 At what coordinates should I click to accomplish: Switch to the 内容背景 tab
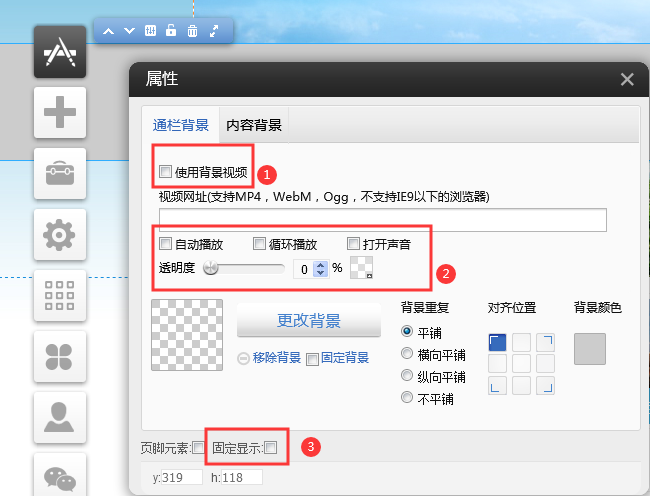coord(254,126)
